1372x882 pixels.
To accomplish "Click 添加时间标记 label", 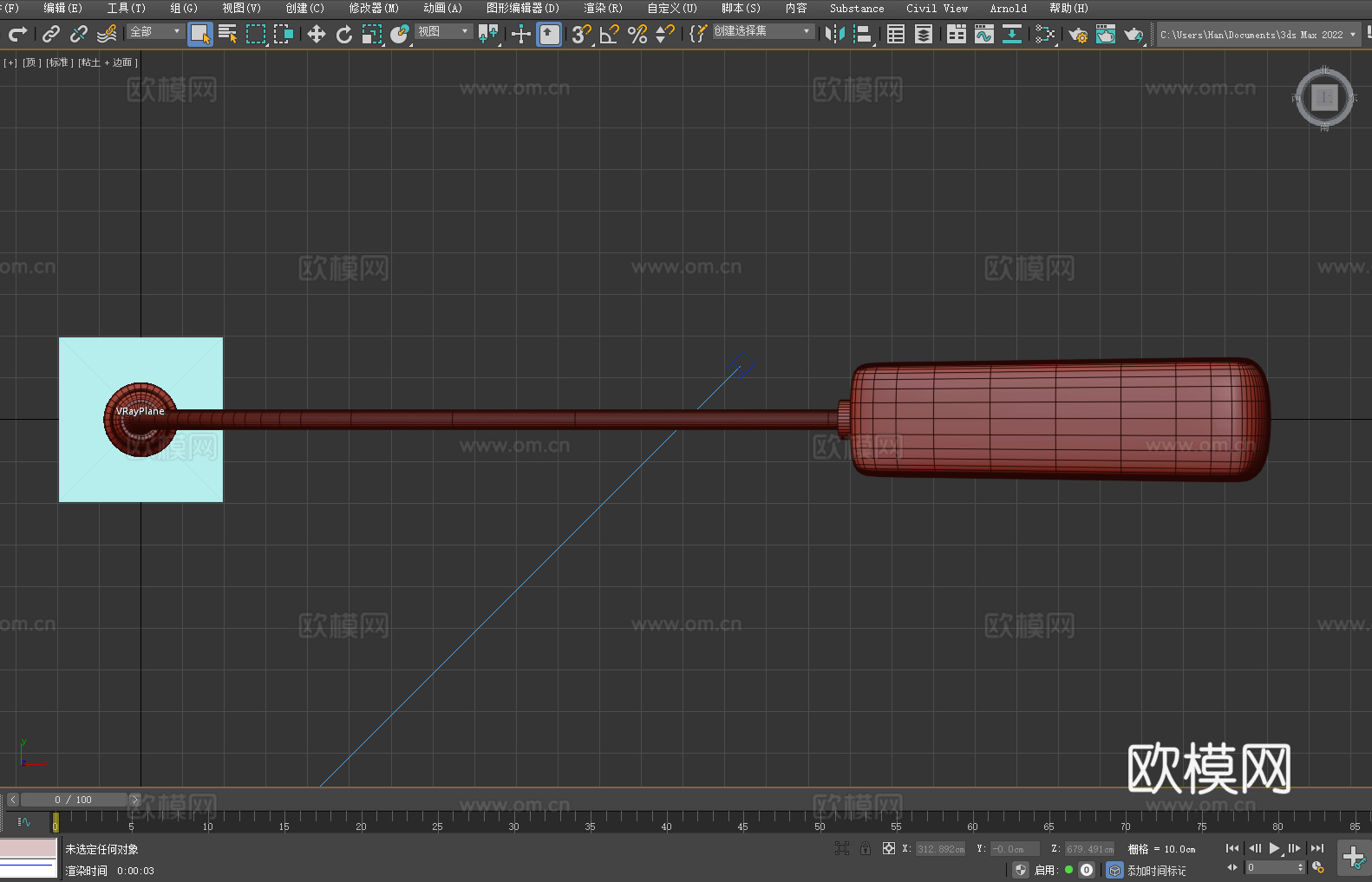I will pyautogui.click(x=1156, y=870).
